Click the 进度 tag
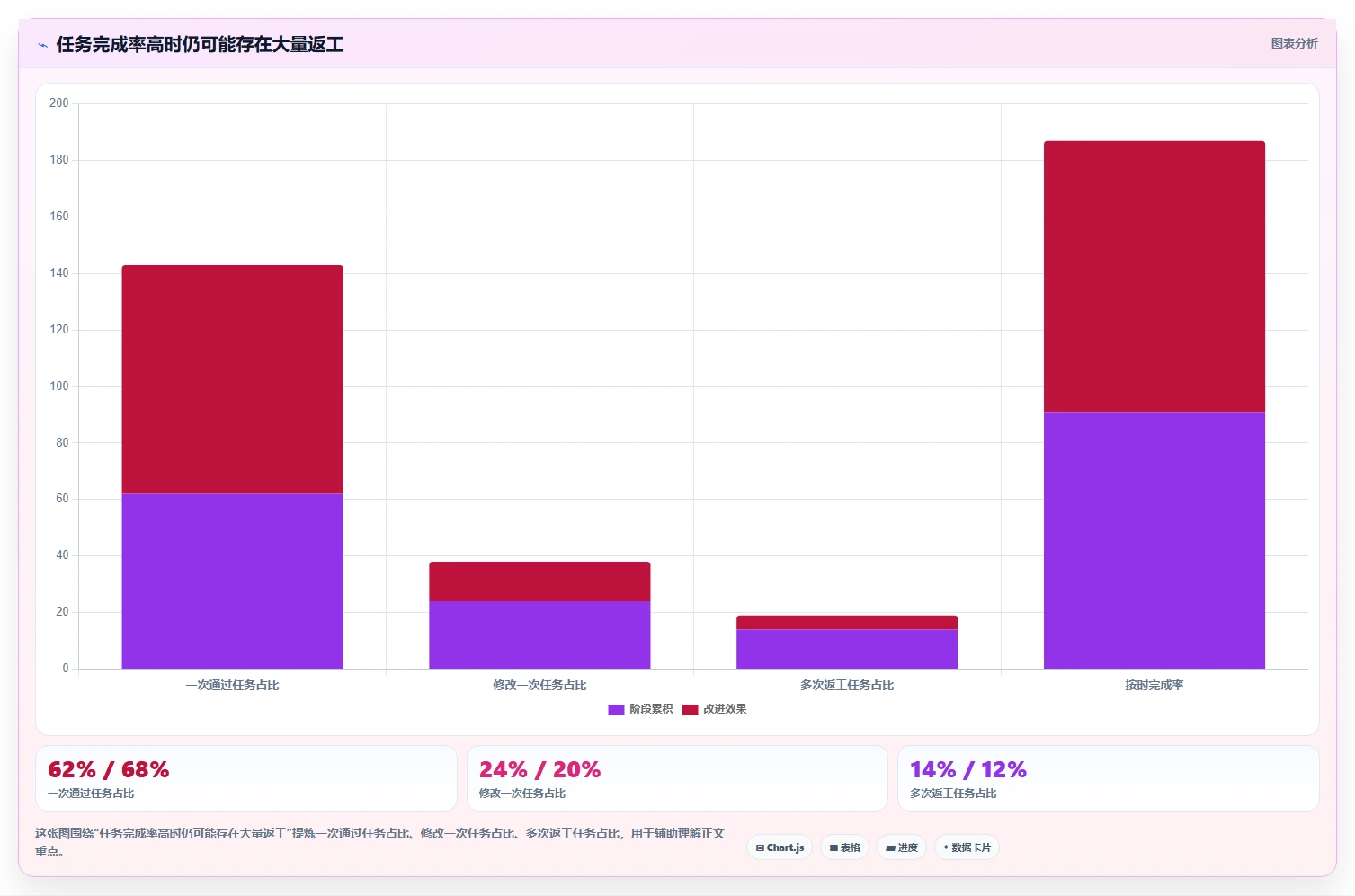Viewport: 1355px width, 896px height. click(902, 847)
